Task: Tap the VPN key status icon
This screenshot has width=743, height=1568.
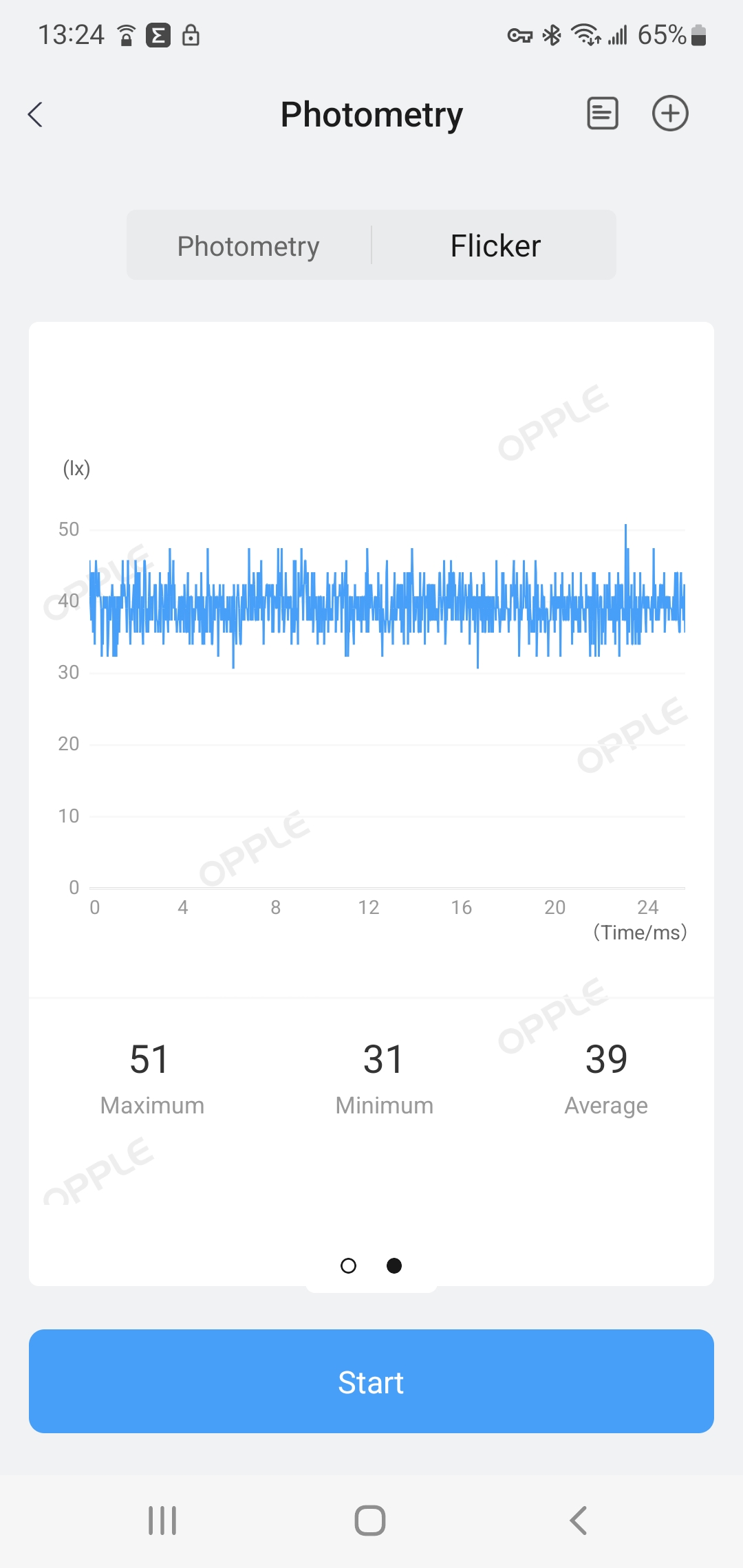Action: pyautogui.click(x=520, y=35)
